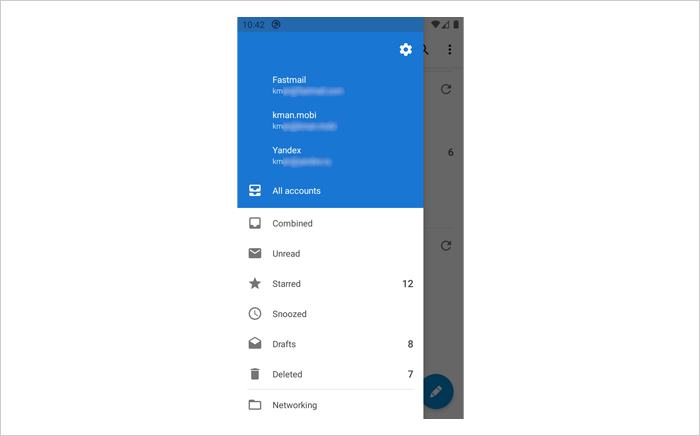The image size is (700, 436).
Task: Open the Networking folder
Action: (x=330, y=405)
